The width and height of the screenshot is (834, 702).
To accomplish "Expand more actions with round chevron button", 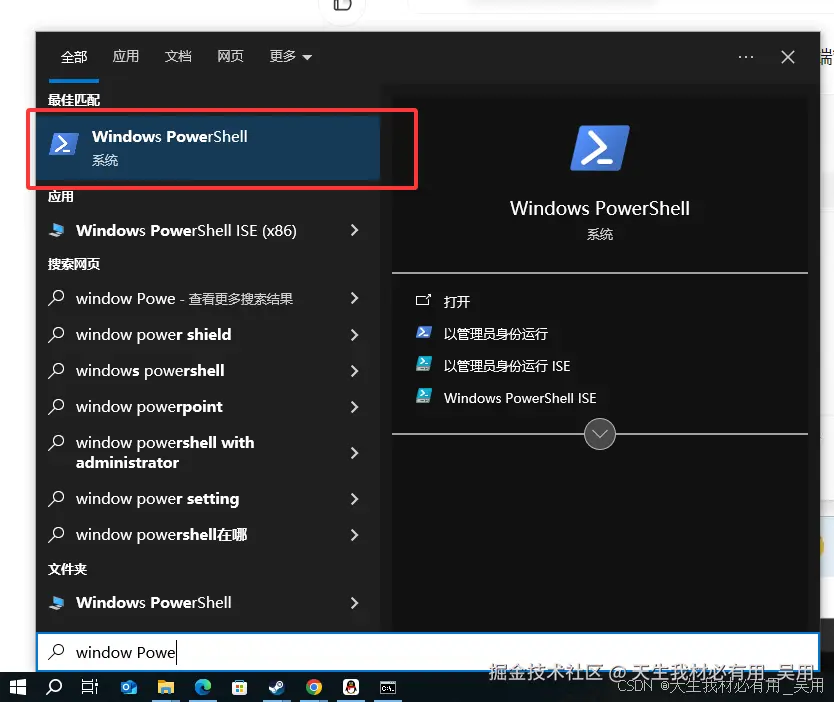I will 599,434.
